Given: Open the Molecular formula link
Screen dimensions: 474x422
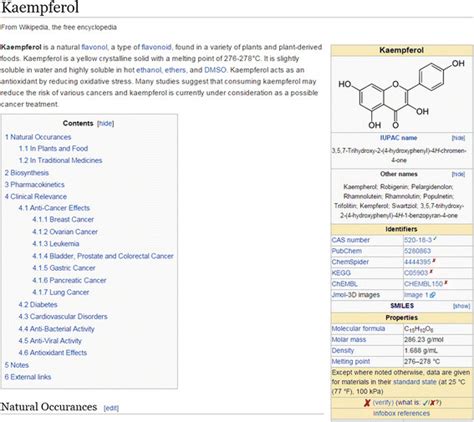Looking at the screenshot, I should [x=358, y=329].
